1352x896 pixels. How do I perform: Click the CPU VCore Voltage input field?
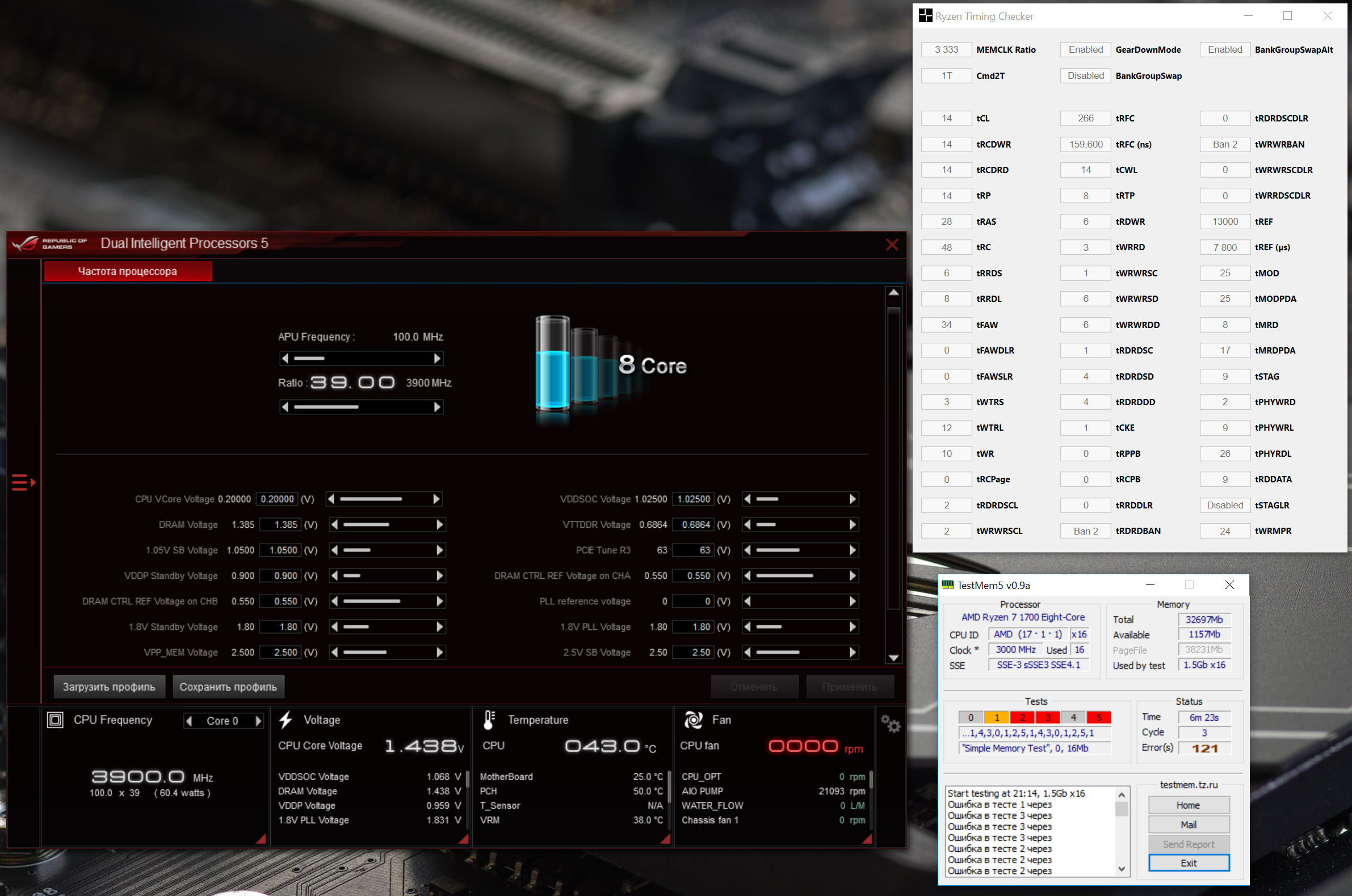pos(277,499)
